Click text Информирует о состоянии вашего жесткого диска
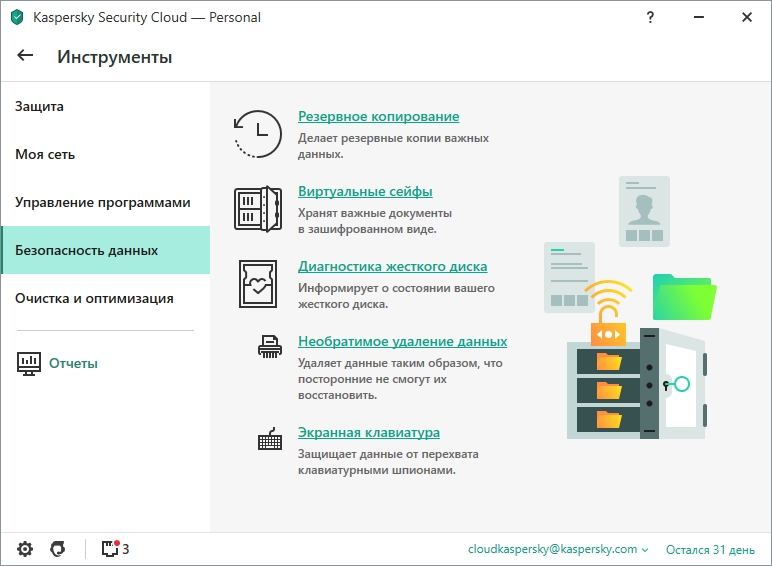772x566 pixels. (x=396, y=296)
